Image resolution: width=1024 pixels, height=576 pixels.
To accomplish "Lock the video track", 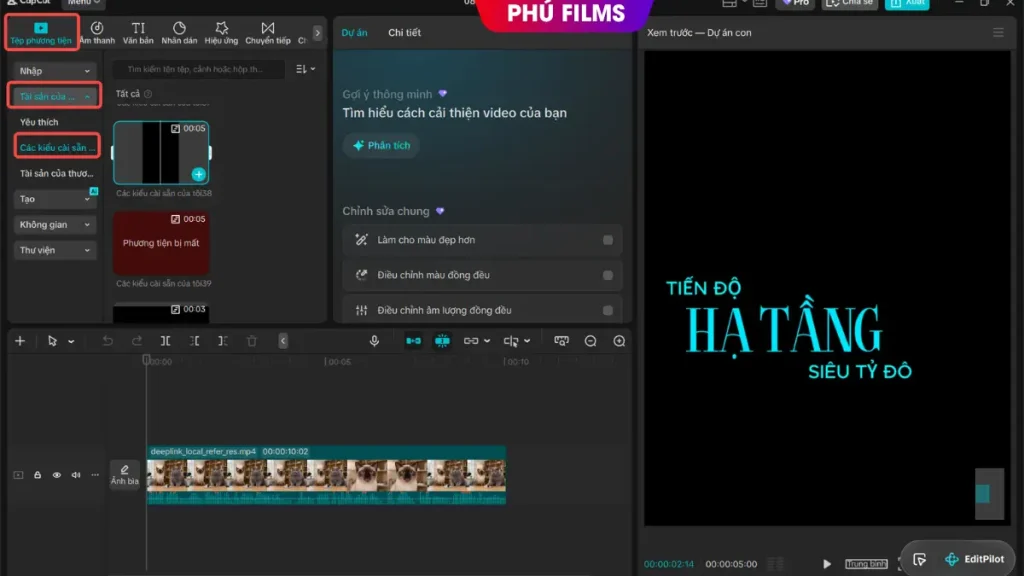I will (x=37, y=475).
